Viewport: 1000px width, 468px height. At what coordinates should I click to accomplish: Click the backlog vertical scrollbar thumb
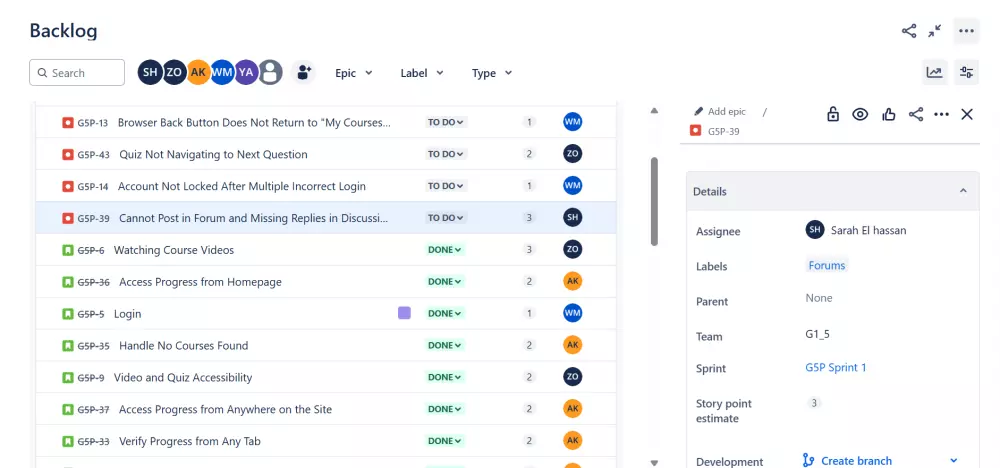(654, 201)
